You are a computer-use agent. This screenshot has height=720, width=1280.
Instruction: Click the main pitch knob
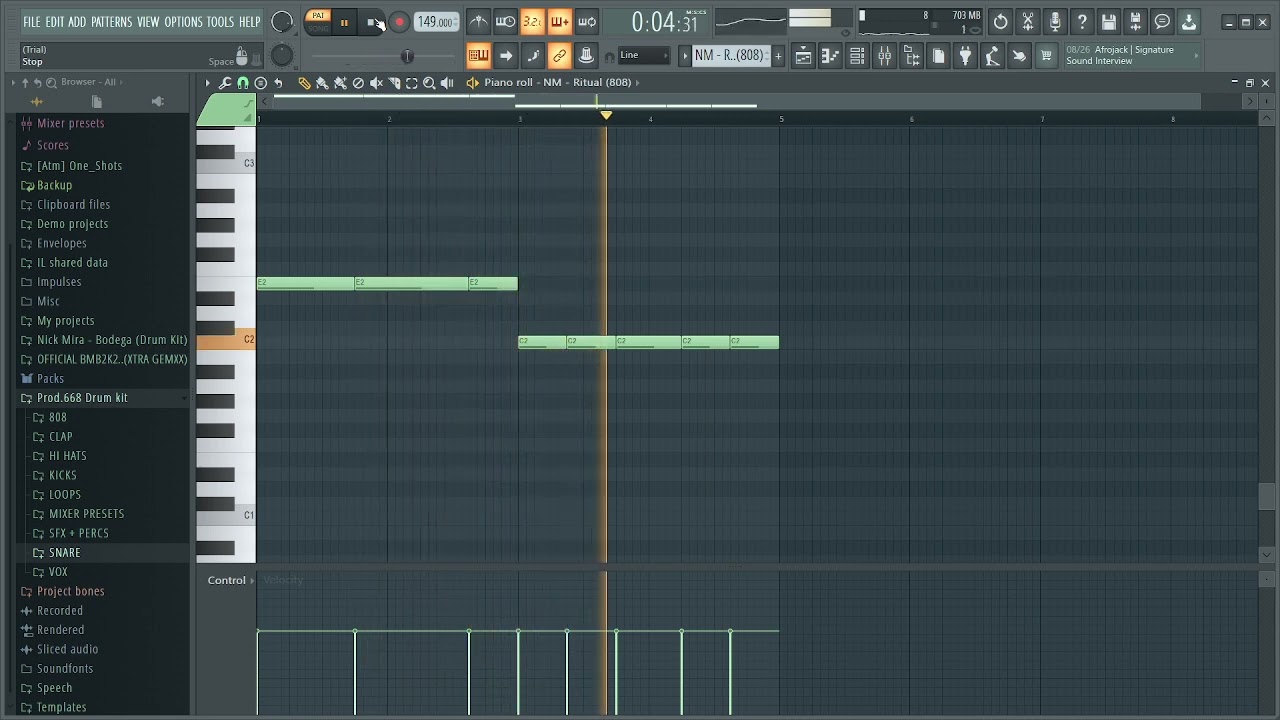click(x=282, y=56)
